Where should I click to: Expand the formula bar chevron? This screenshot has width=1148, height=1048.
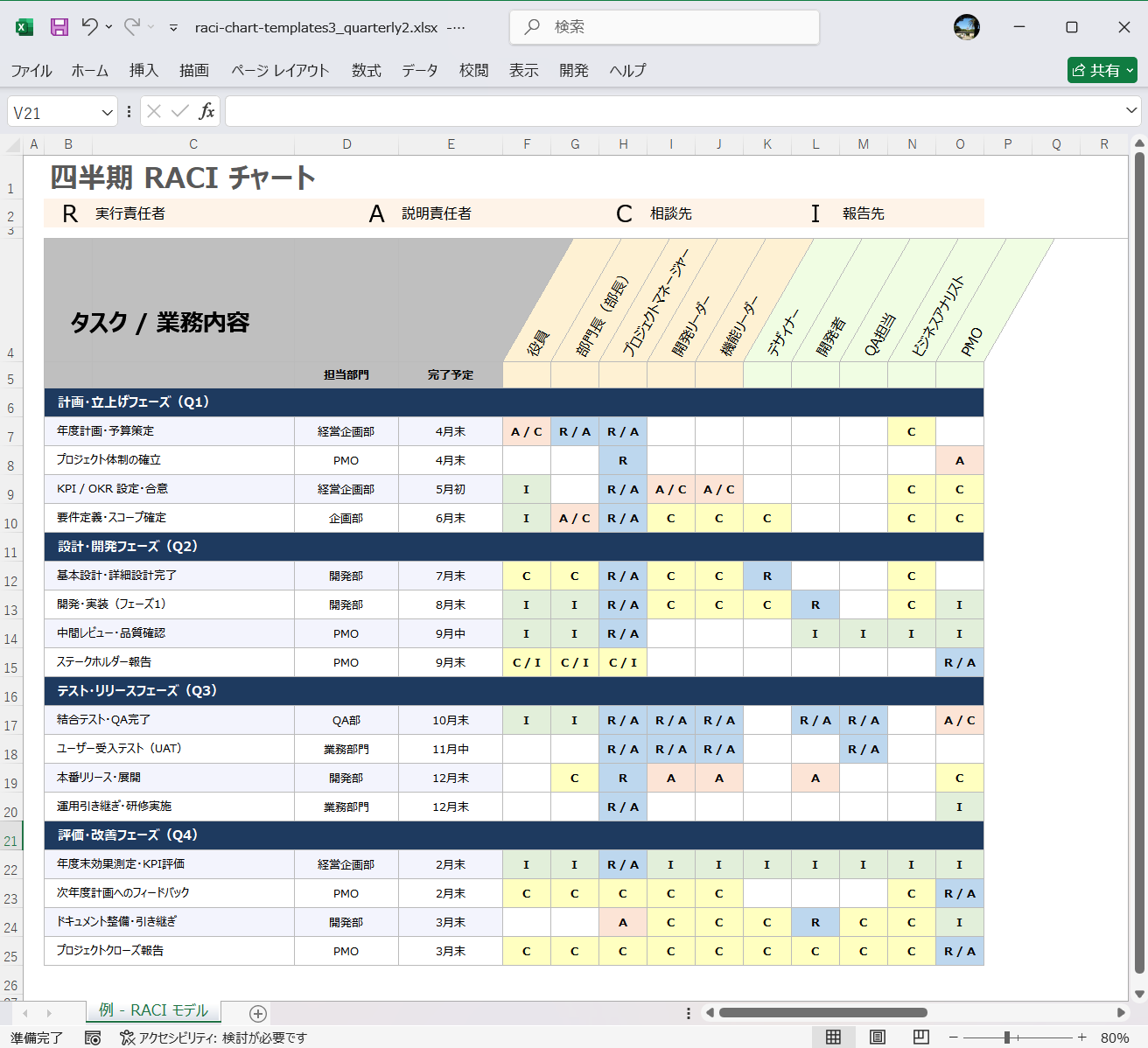[1131, 110]
